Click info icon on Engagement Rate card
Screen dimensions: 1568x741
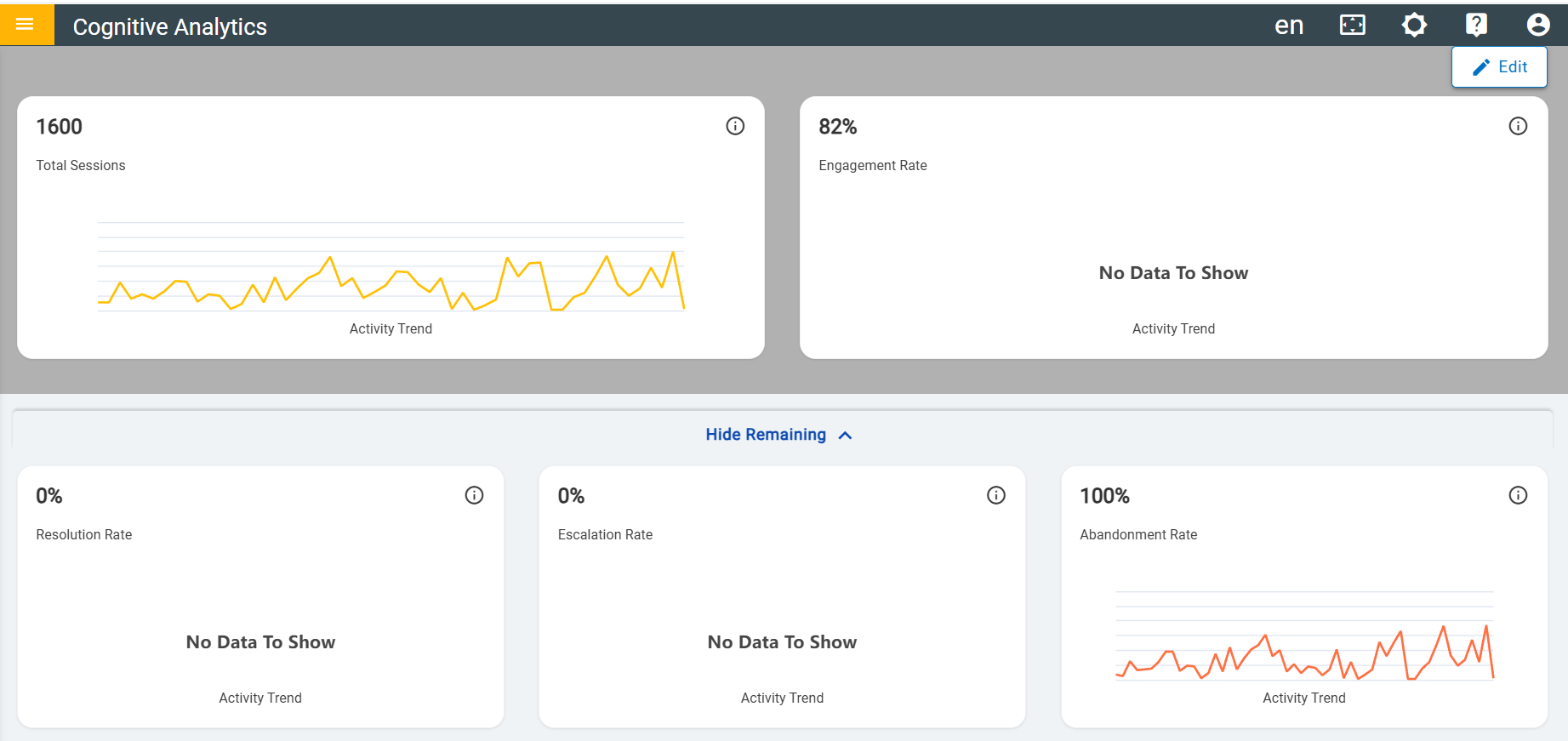pyautogui.click(x=1518, y=126)
